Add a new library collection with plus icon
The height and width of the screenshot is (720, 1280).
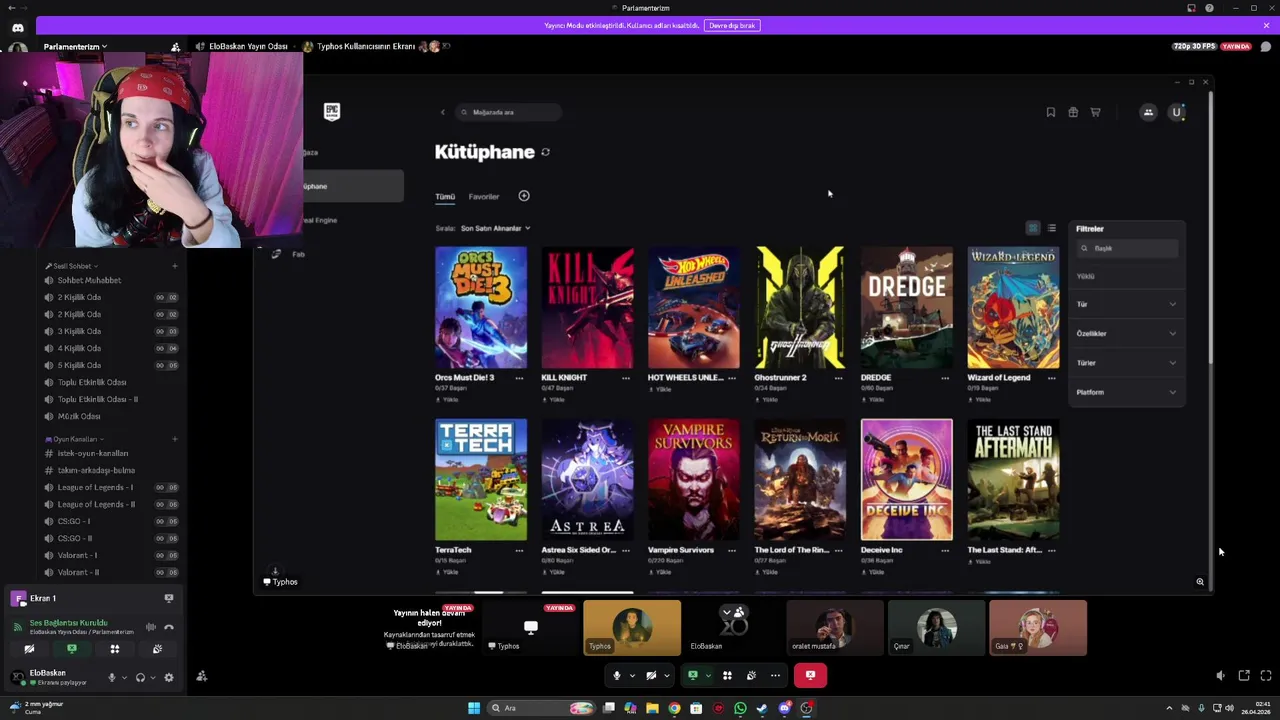[x=524, y=196]
